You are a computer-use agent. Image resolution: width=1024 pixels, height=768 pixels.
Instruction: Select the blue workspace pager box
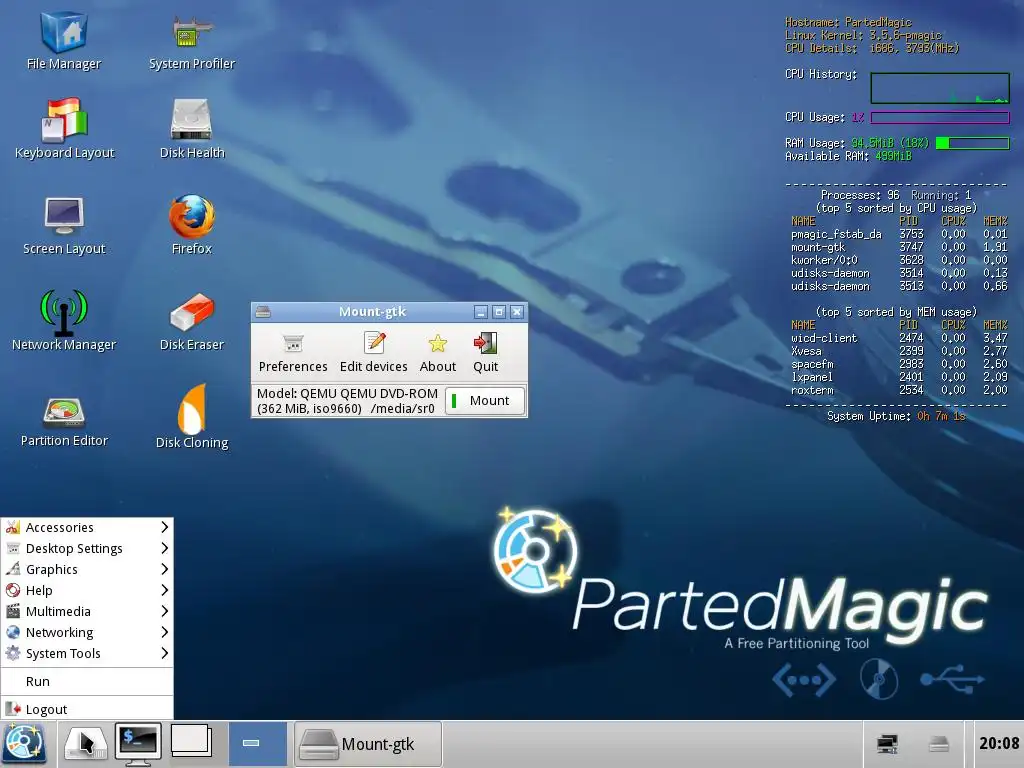[x=257, y=744]
